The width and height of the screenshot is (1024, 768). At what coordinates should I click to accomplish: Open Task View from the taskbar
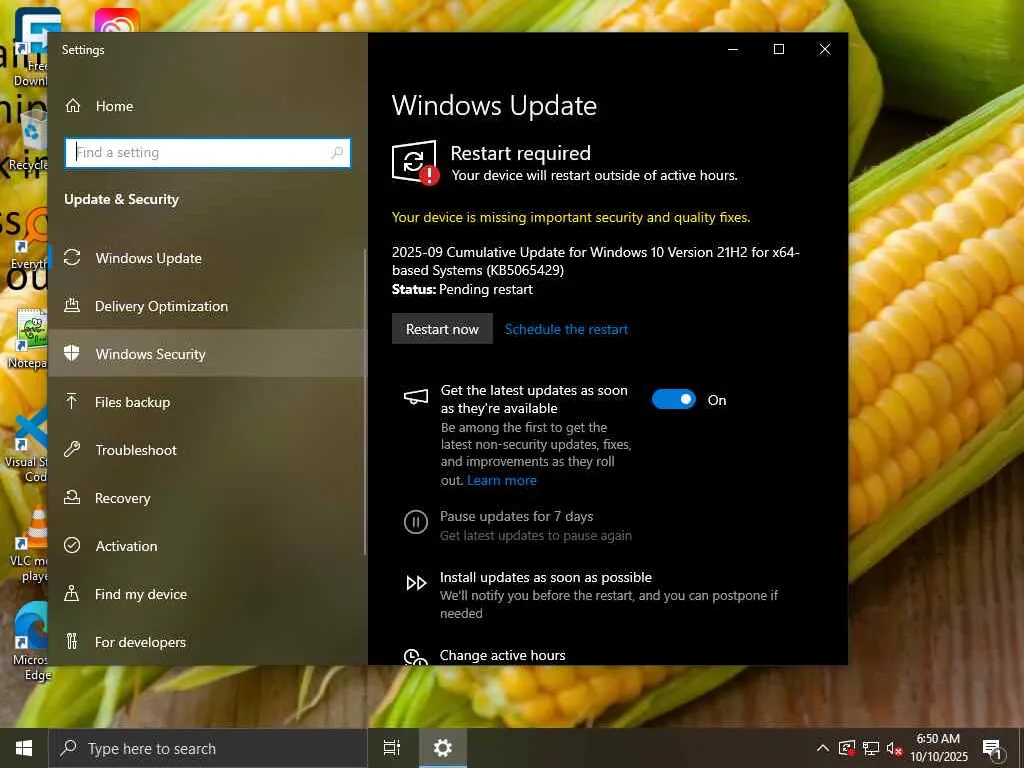tap(392, 748)
